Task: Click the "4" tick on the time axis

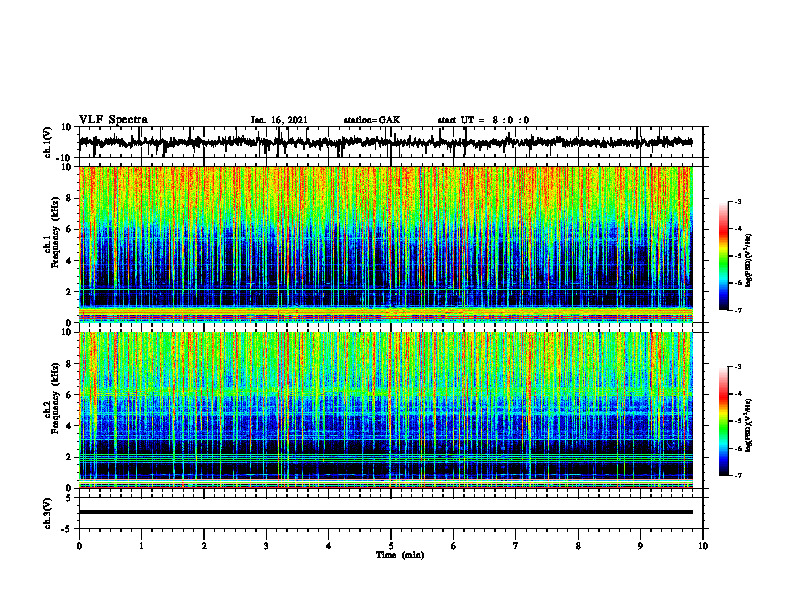Action: (329, 546)
